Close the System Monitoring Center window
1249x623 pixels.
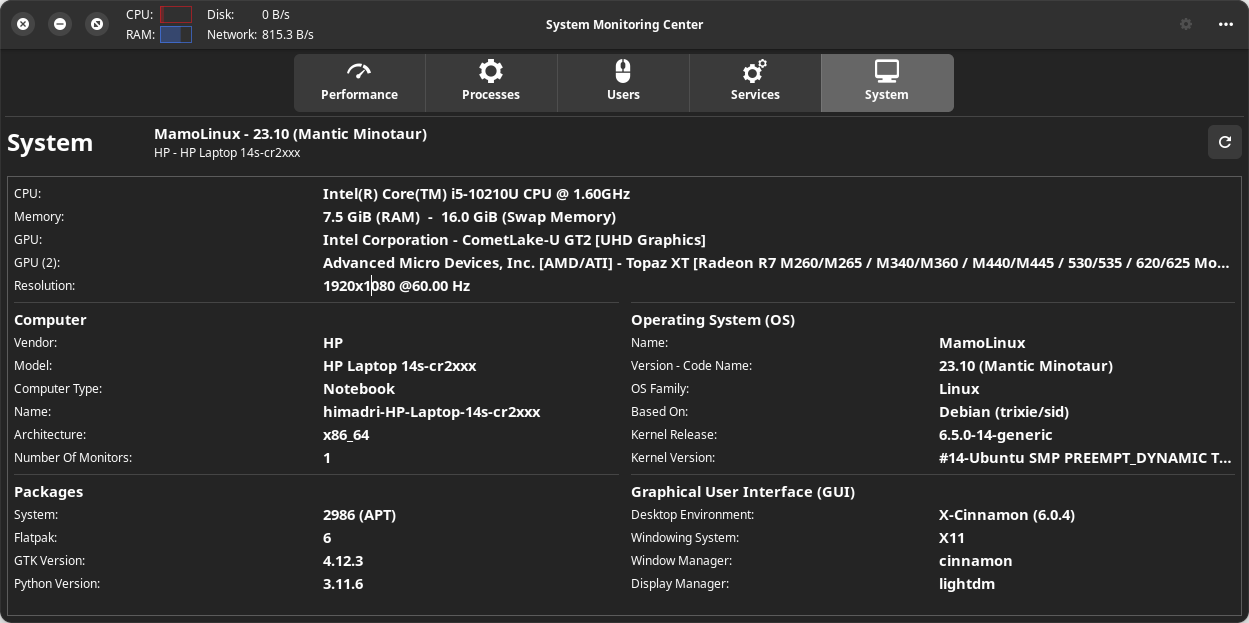coord(24,24)
